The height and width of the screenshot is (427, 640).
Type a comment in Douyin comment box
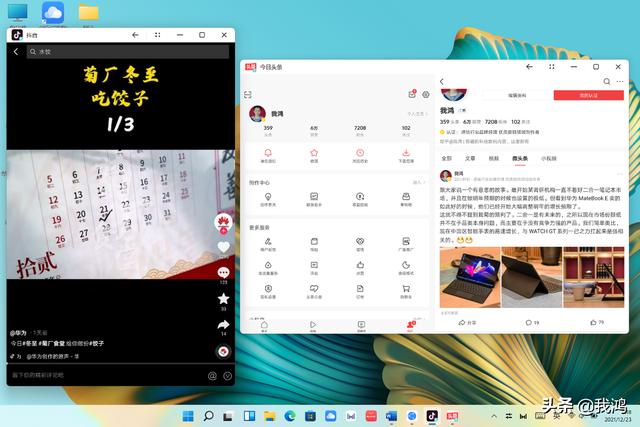coord(100,375)
